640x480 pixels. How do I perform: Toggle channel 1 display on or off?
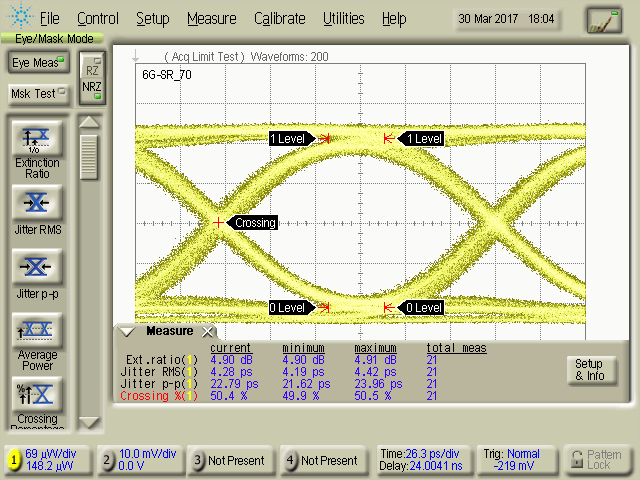tap(14, 460)
